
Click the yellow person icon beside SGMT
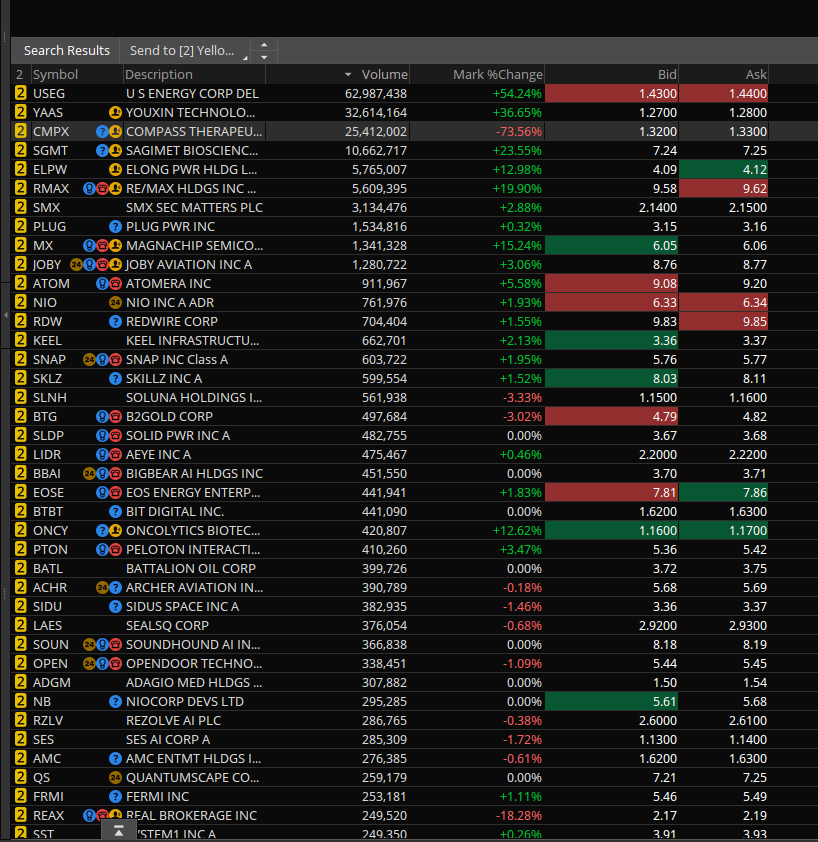(115, 151)
